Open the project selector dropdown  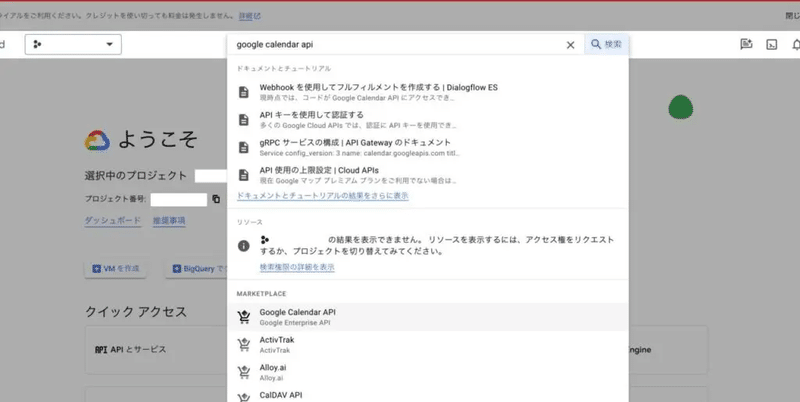(73, 44)
